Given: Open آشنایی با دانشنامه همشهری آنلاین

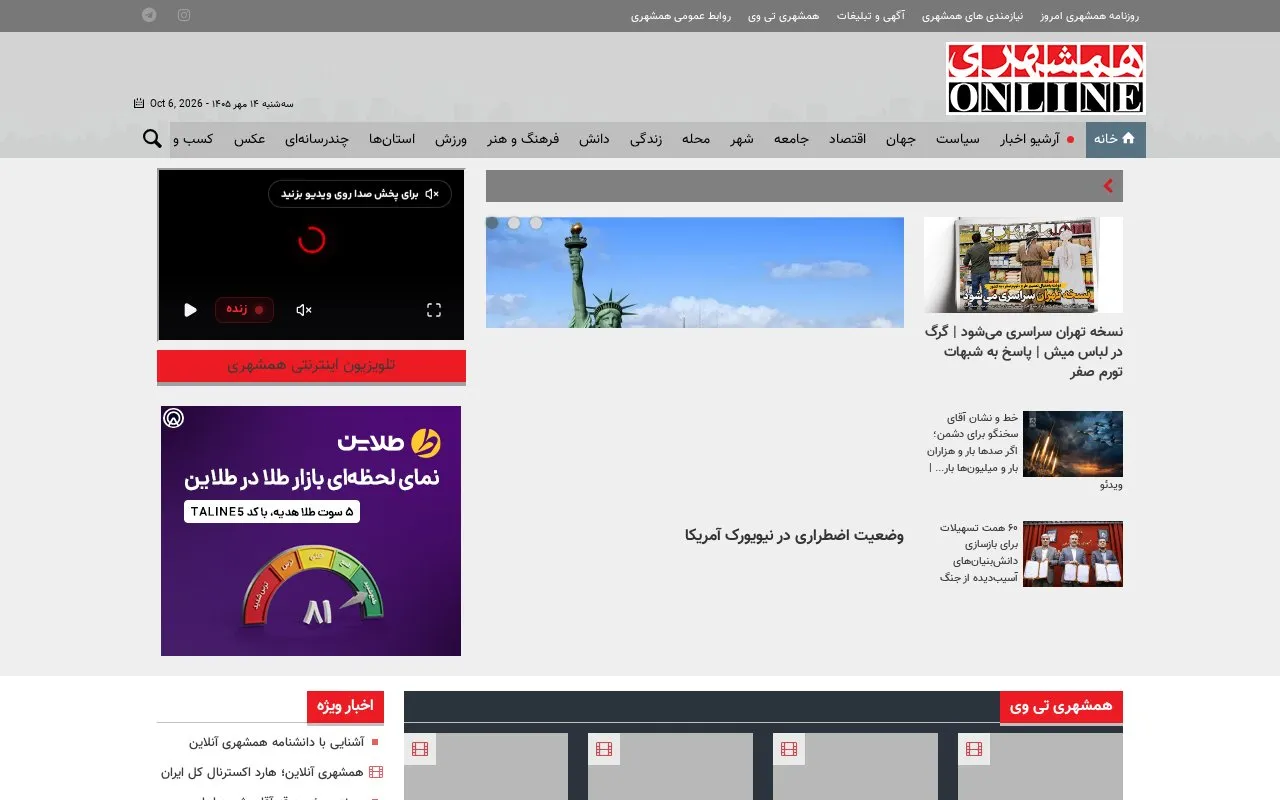Looking at the screenshot, I should point(274,742).
